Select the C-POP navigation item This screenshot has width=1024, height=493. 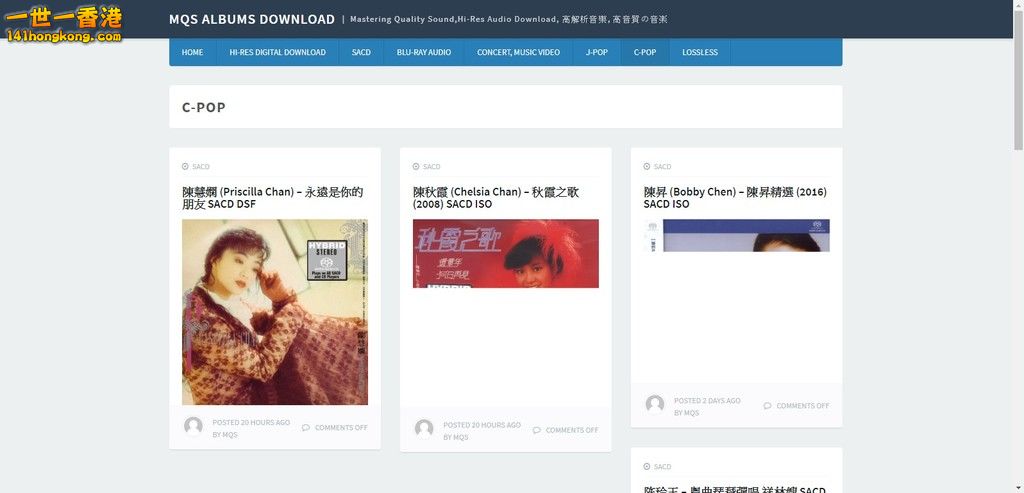(x=645, y=52)
